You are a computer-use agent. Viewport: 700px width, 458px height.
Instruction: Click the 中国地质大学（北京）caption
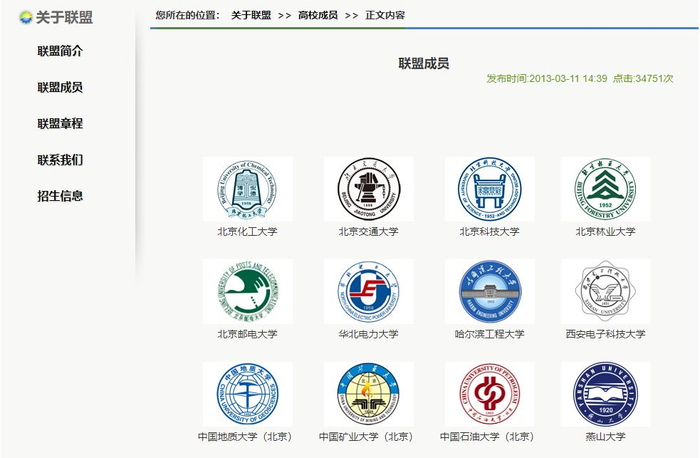click(246, 437)
